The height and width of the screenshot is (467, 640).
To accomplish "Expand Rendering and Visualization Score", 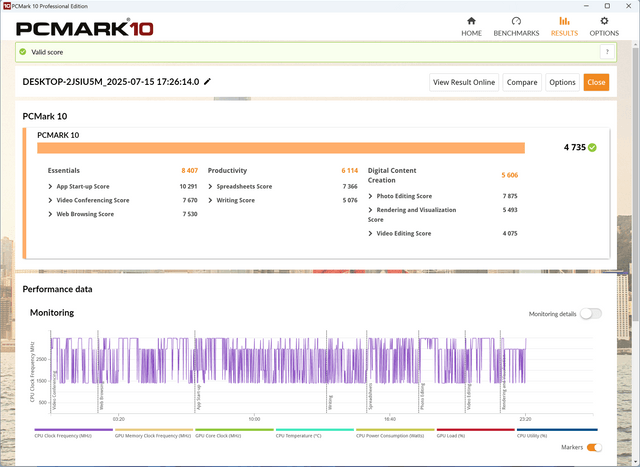I will point(370,210).
